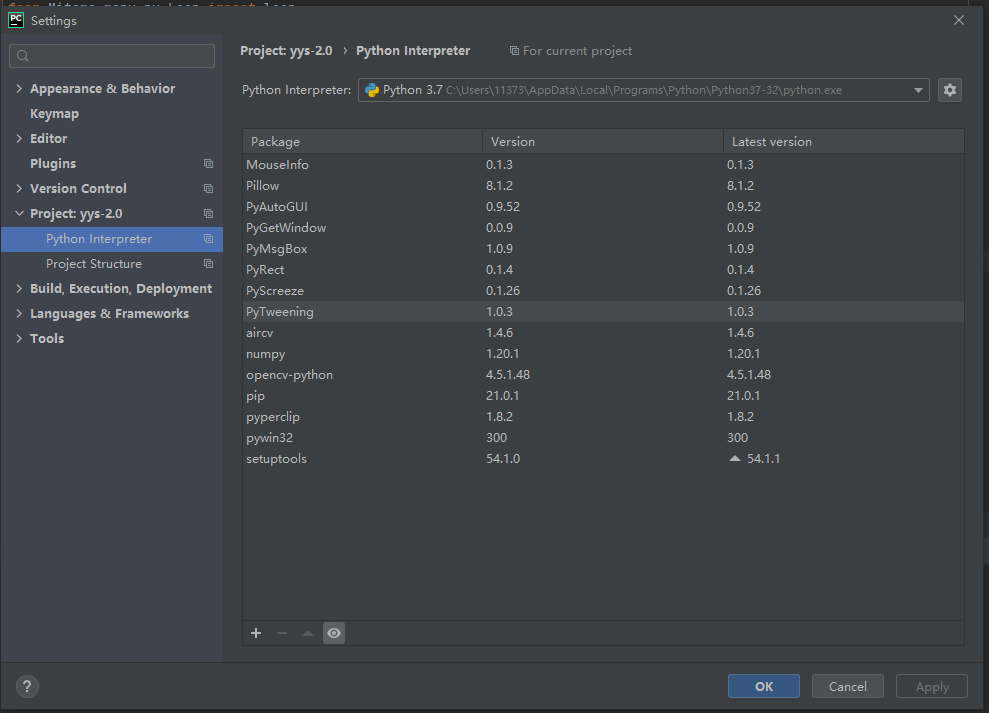Open Project Structure settings page
The image size is (989, 713).
click(x=94, y=264)
